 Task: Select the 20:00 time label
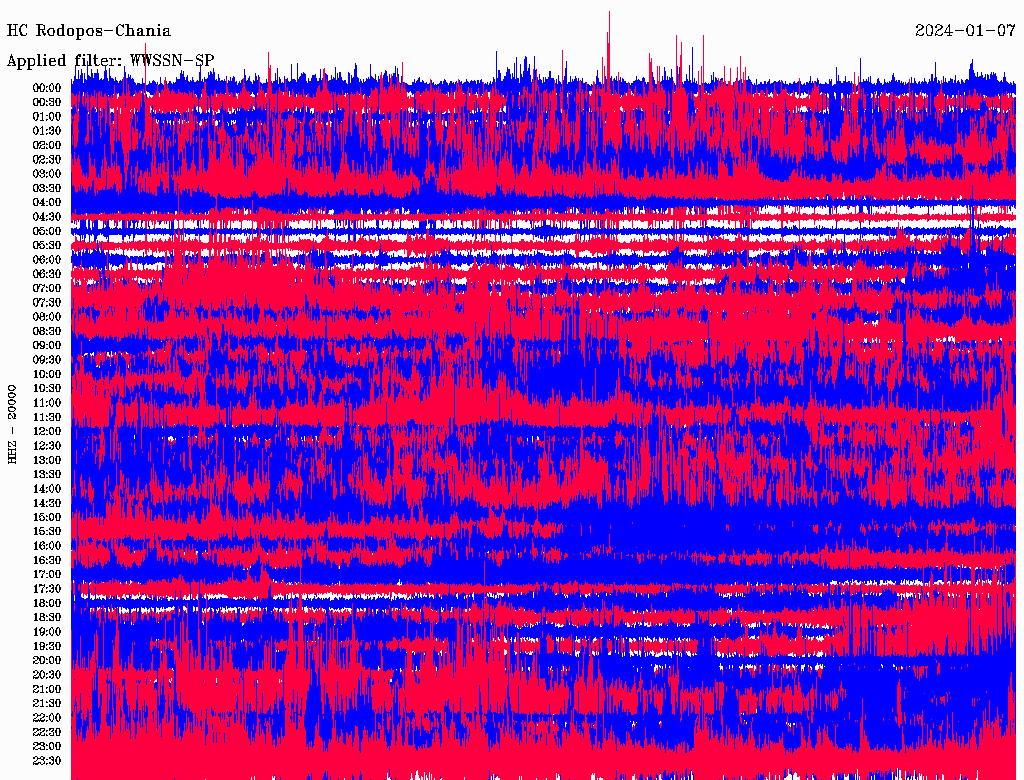click(x=47, y=660)
